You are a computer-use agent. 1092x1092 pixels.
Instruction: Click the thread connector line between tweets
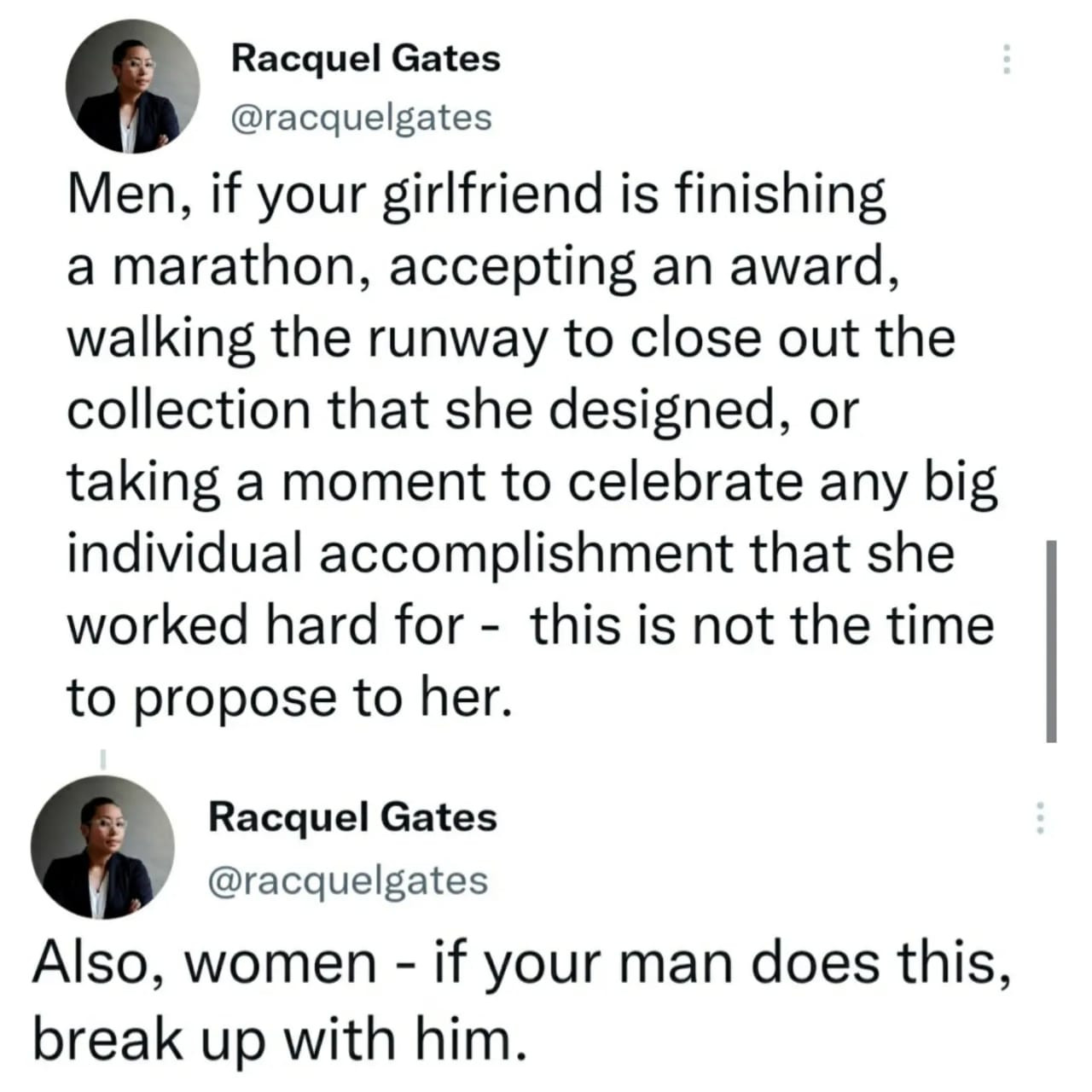pos(102,756)
